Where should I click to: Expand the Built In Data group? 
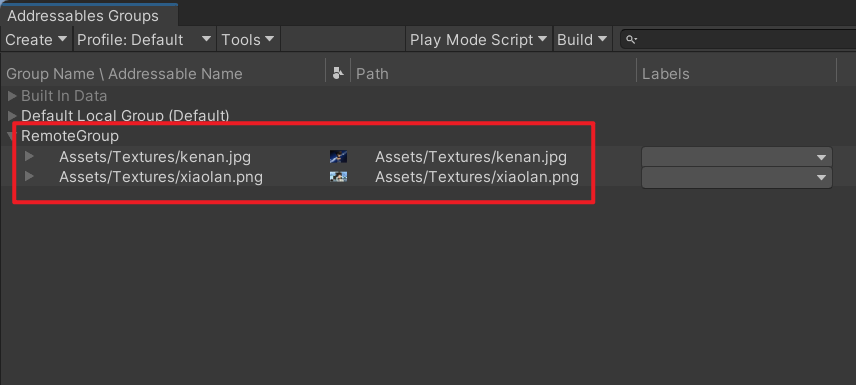pyautogui.click(x=12, y=96)
